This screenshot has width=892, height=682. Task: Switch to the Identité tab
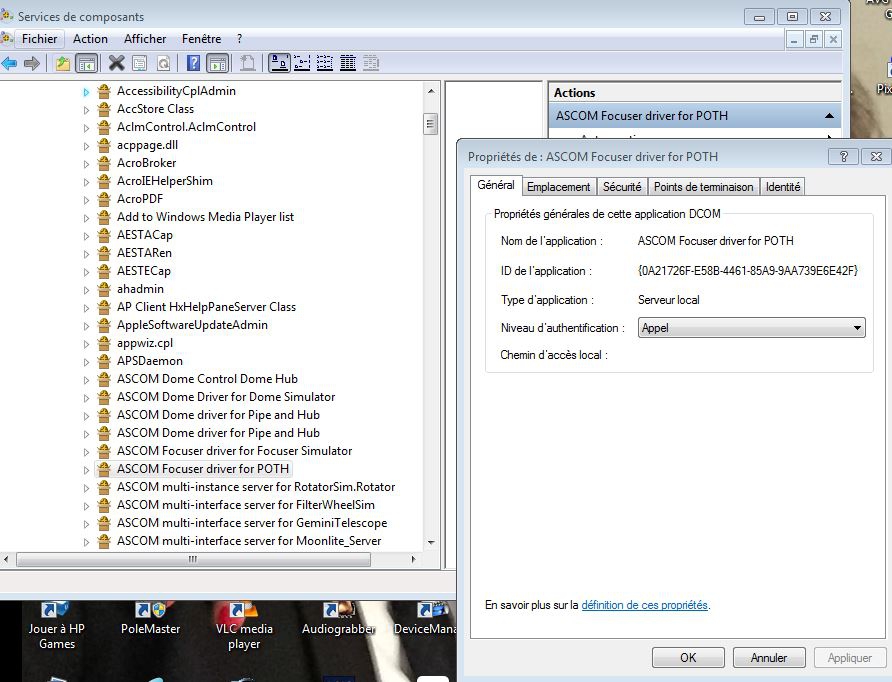click(x=783, y=187)
